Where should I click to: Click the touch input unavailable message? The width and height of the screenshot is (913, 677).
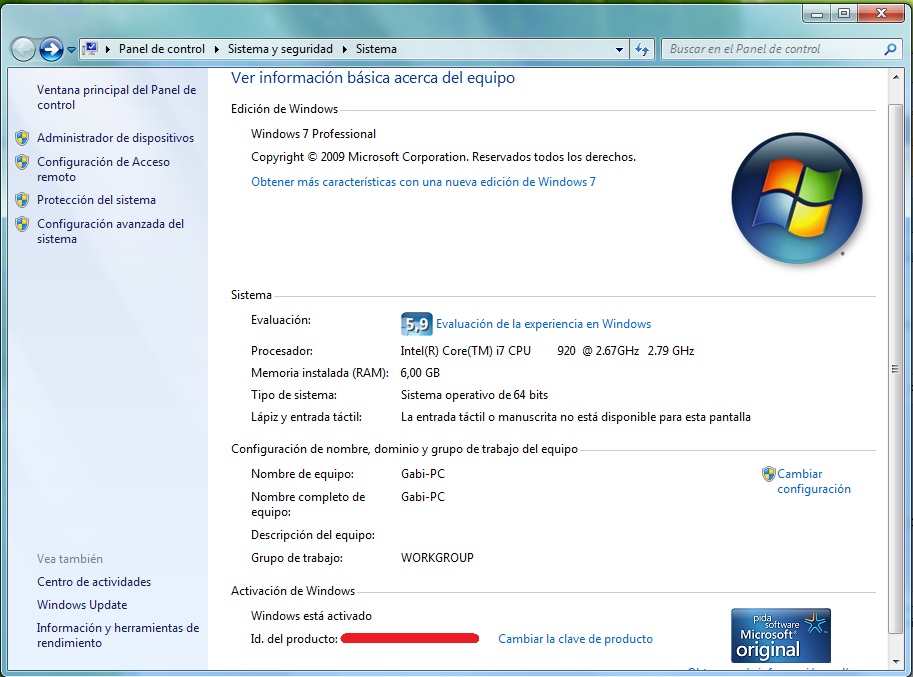click(575, 417)
